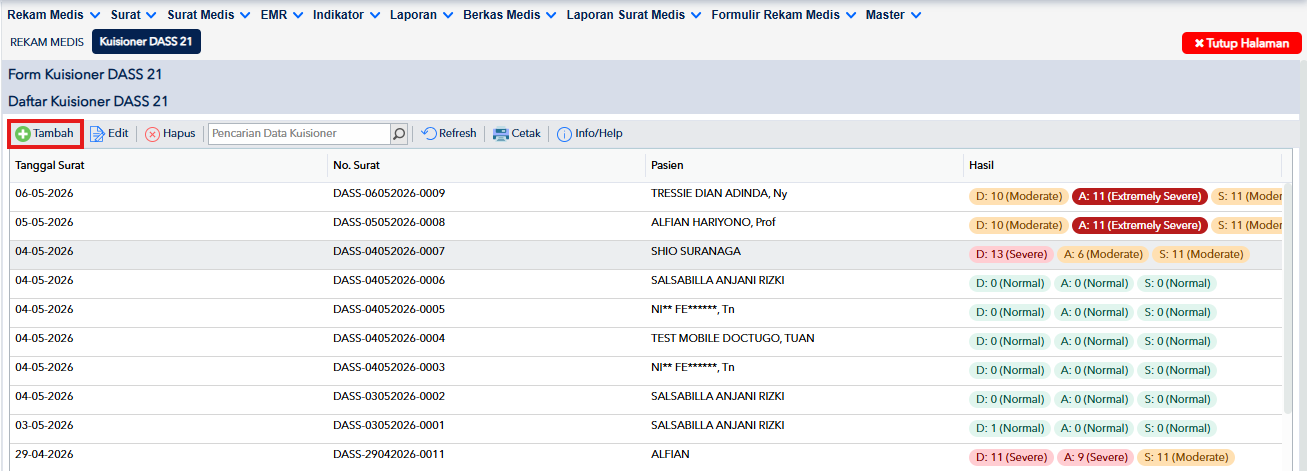Select row DASS-04052026-0007

[646, 254]
